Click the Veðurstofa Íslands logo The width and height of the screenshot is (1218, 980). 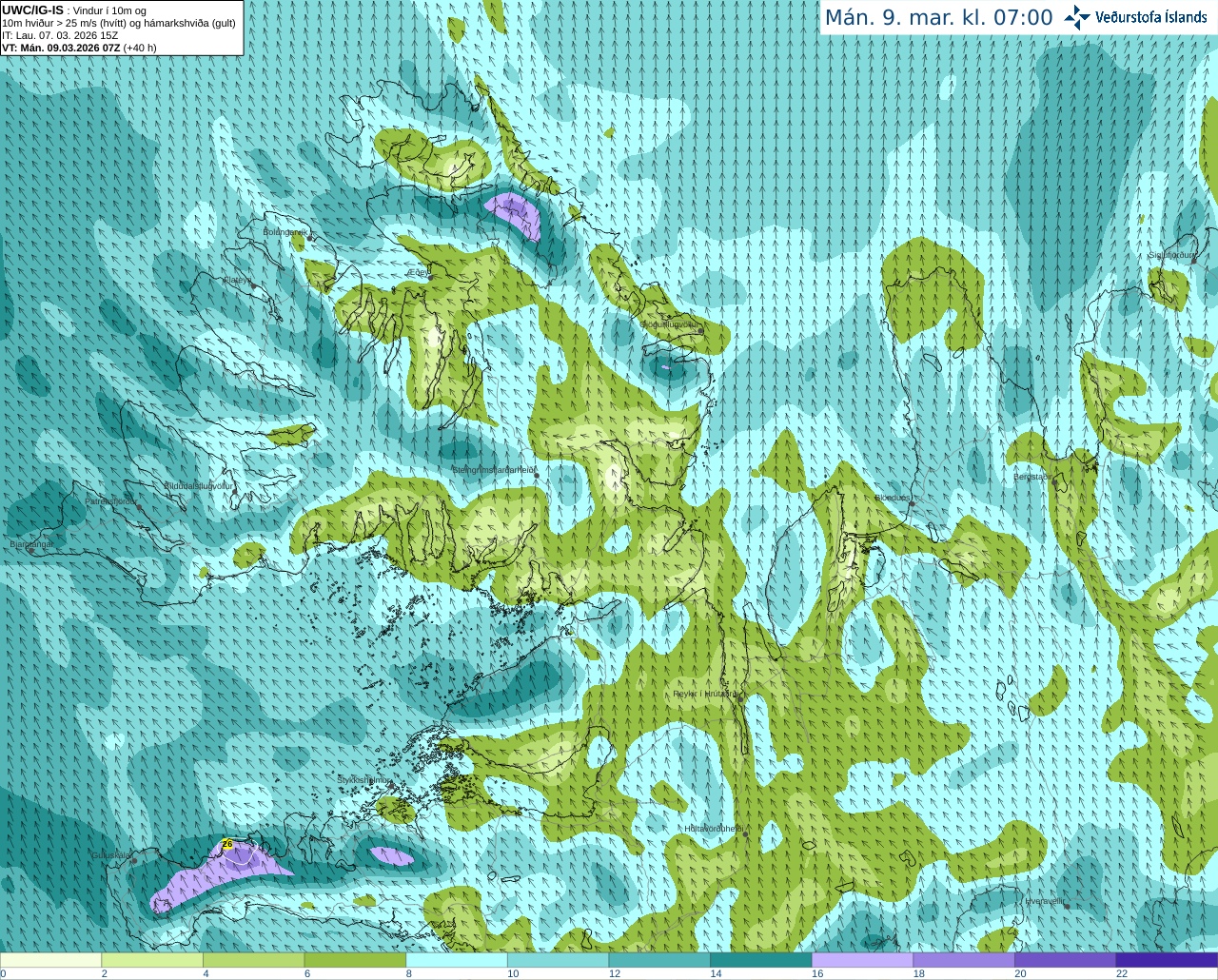pos(1135,17)
